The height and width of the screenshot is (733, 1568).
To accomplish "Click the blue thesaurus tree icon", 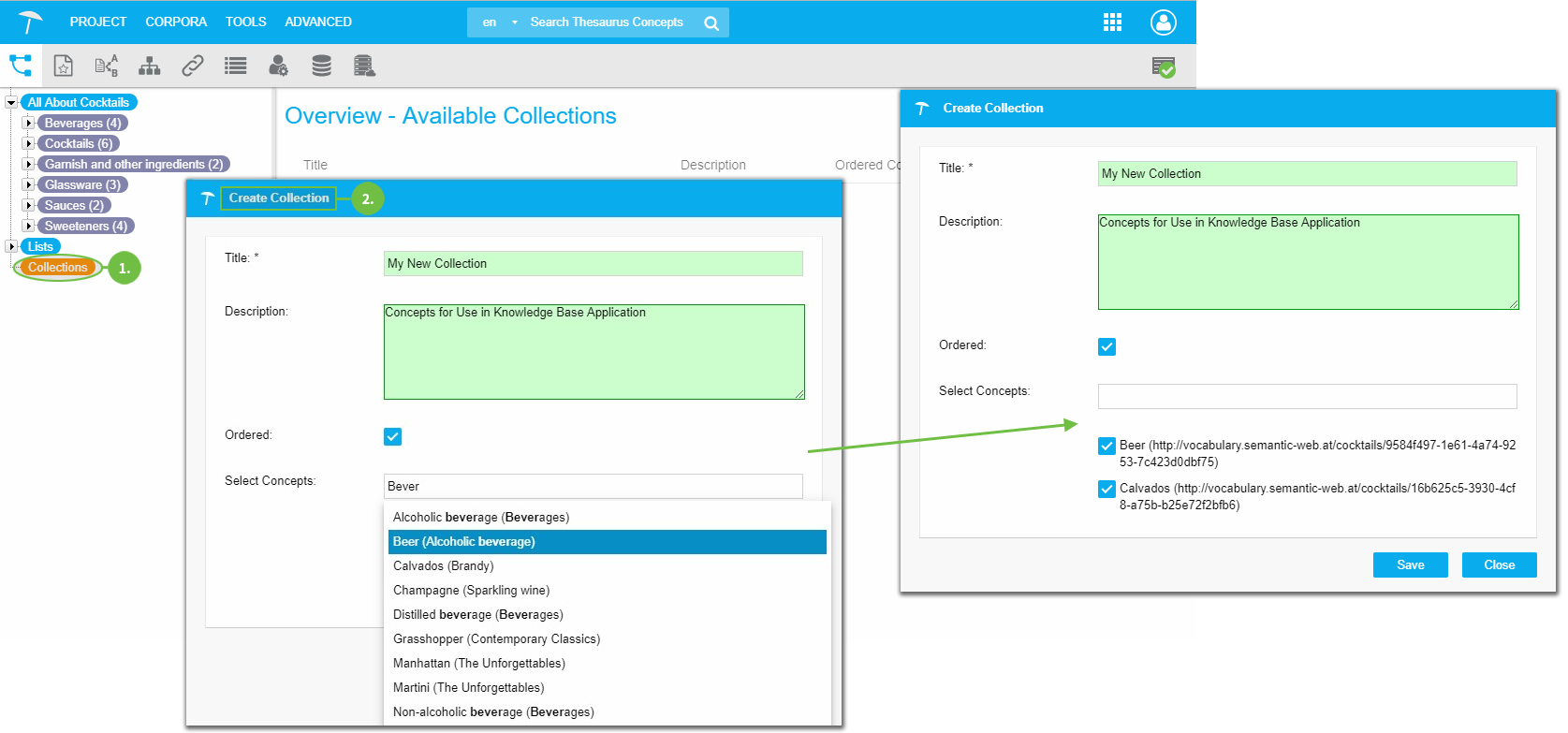I will tap(21, 66).
